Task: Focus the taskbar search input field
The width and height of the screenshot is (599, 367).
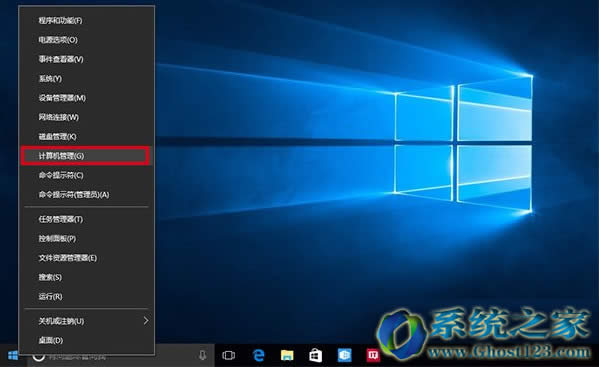Action: click(120, 356)
